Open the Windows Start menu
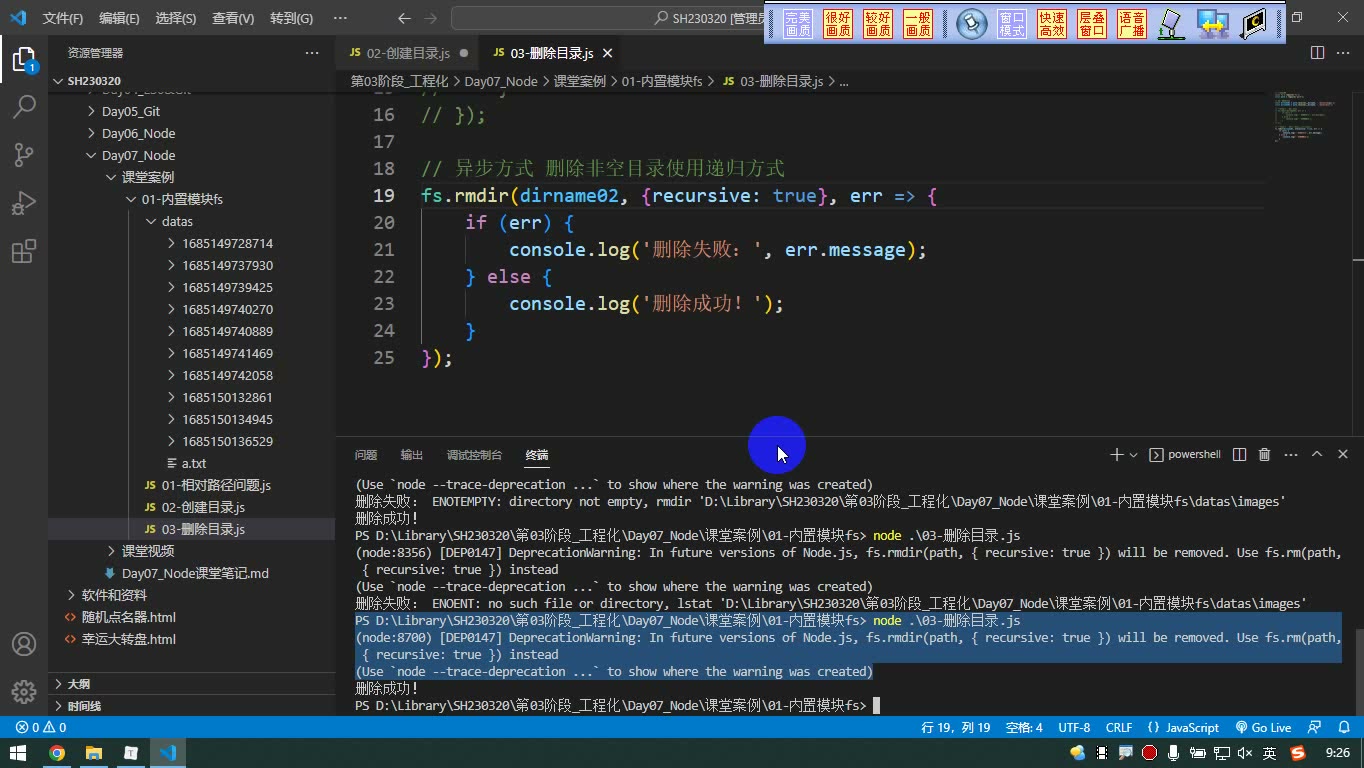 click(x=18, y=753)
